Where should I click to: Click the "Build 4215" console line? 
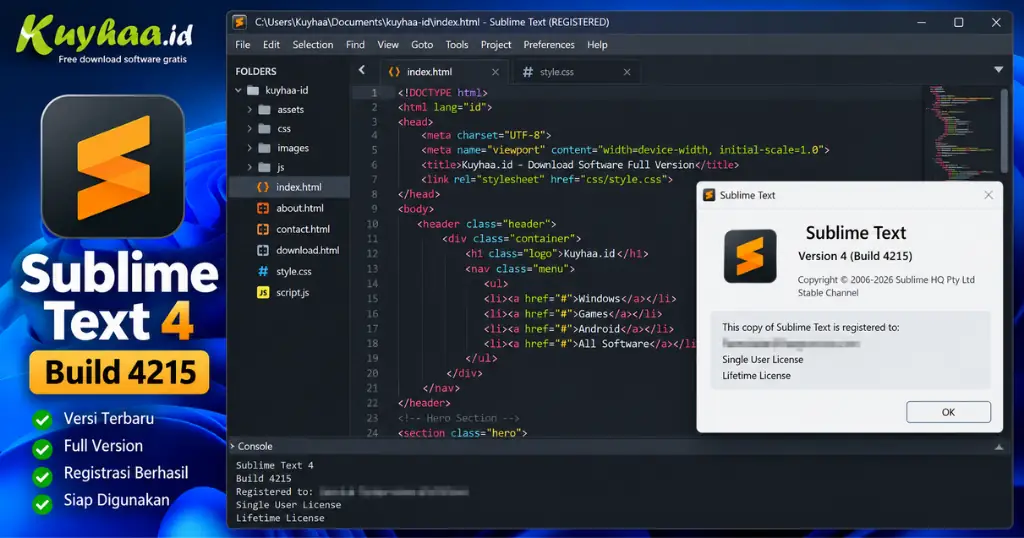point(263,479)
